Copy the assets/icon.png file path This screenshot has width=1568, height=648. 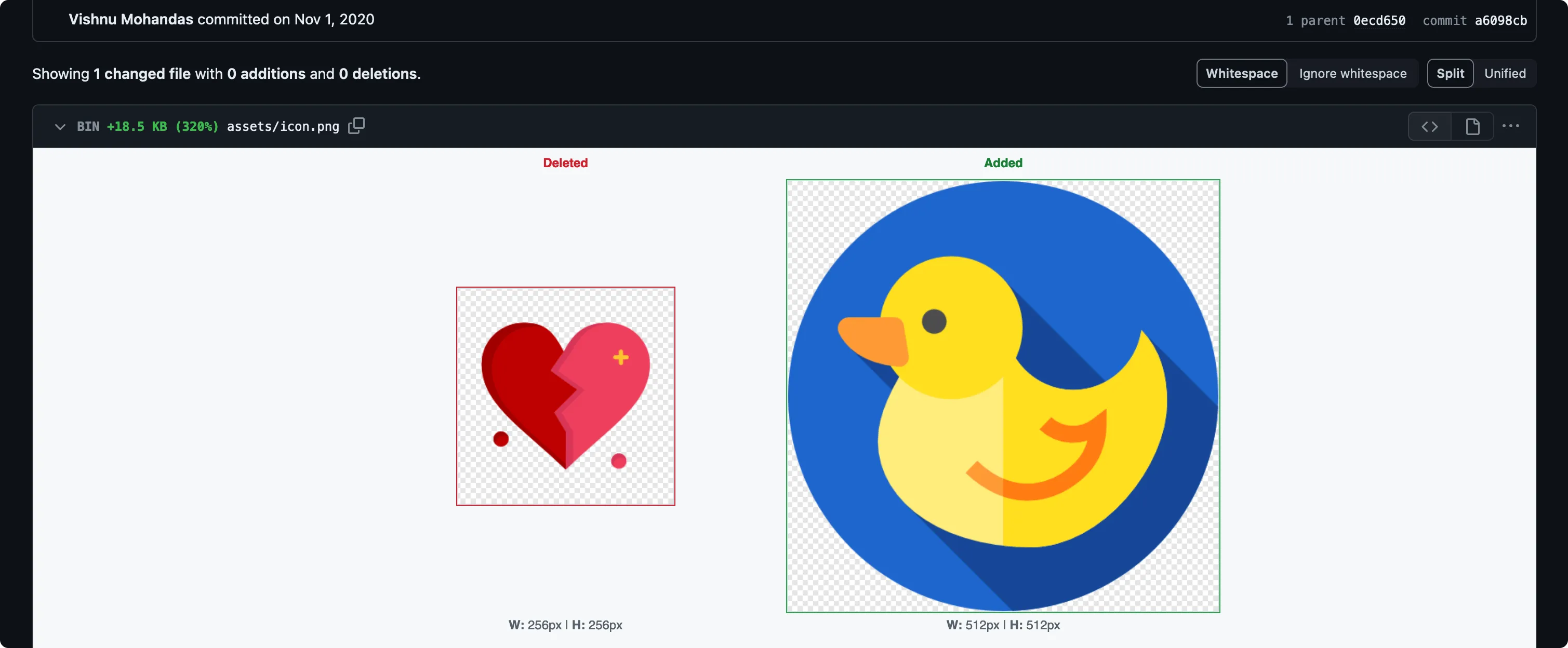356,126
